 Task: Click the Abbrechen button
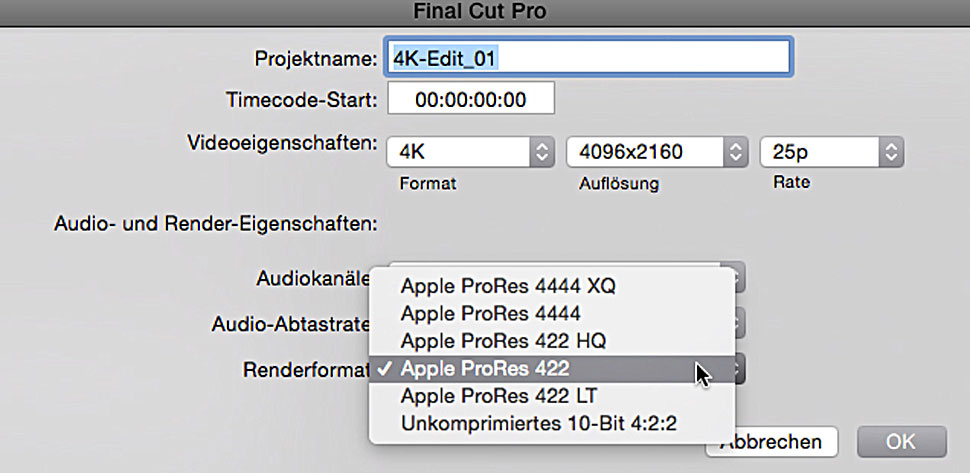point(773,441)
